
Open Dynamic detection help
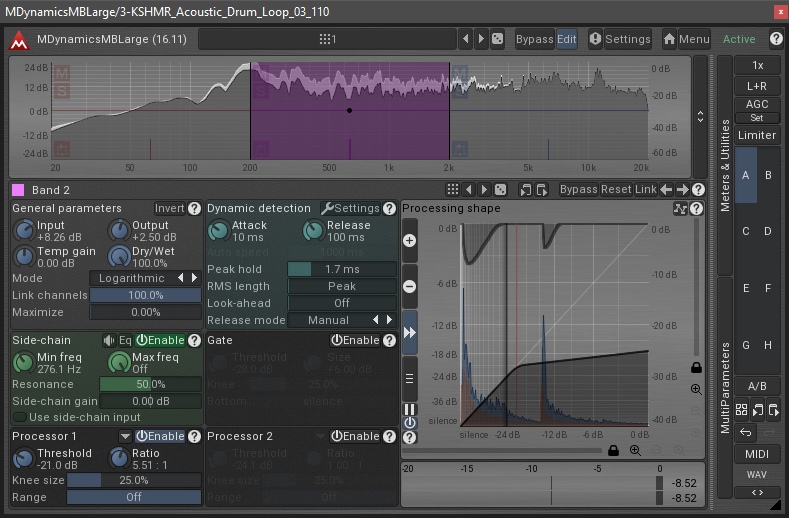(x=389, y=208)
